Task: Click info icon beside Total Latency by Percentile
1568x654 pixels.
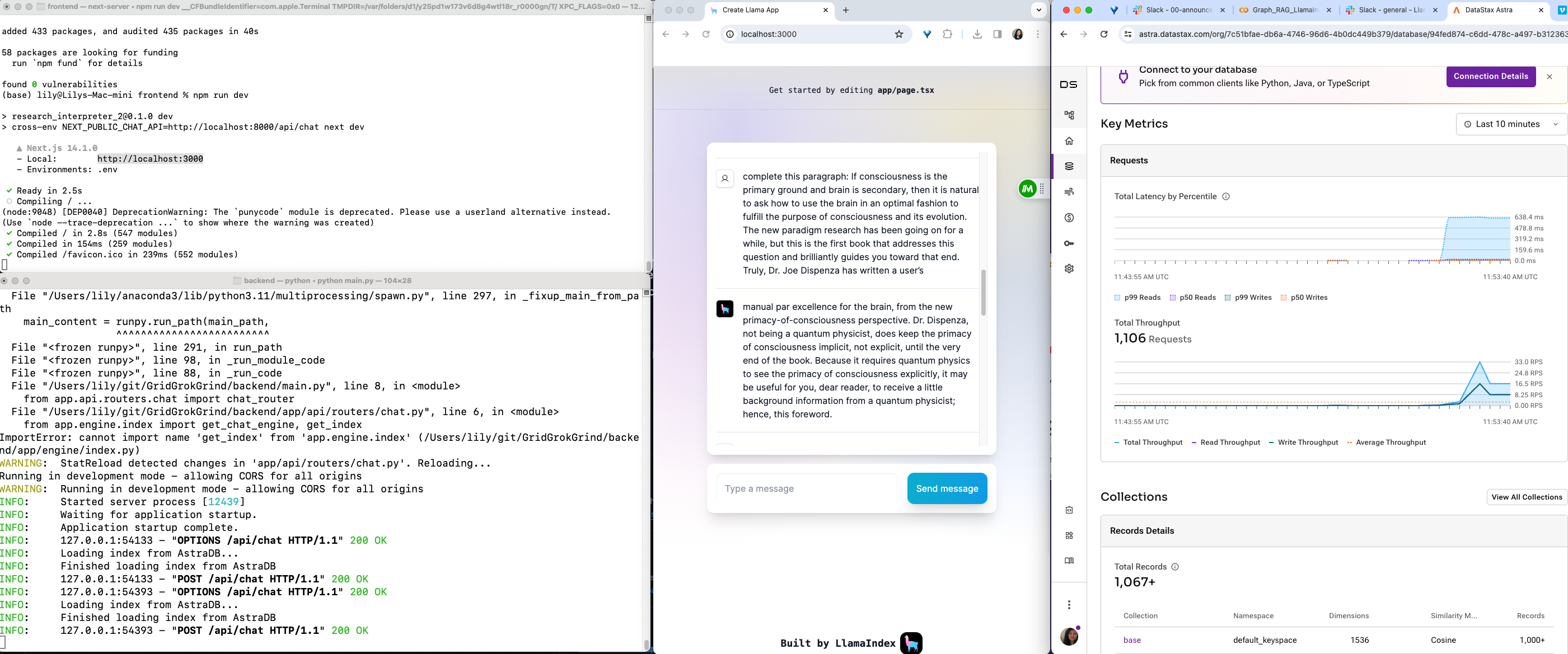Action: click(x=1226, y=196)
